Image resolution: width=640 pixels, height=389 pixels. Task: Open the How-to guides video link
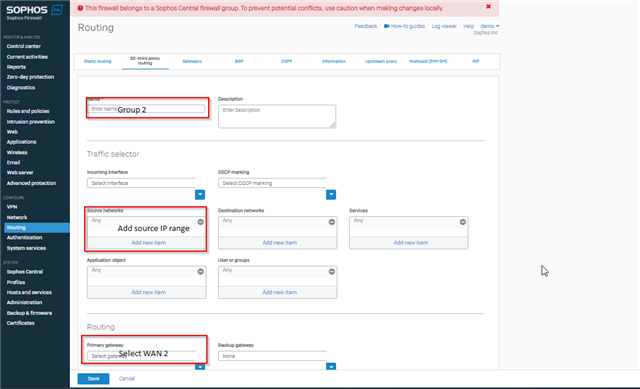pyautogui.click(x=404, y=26)
